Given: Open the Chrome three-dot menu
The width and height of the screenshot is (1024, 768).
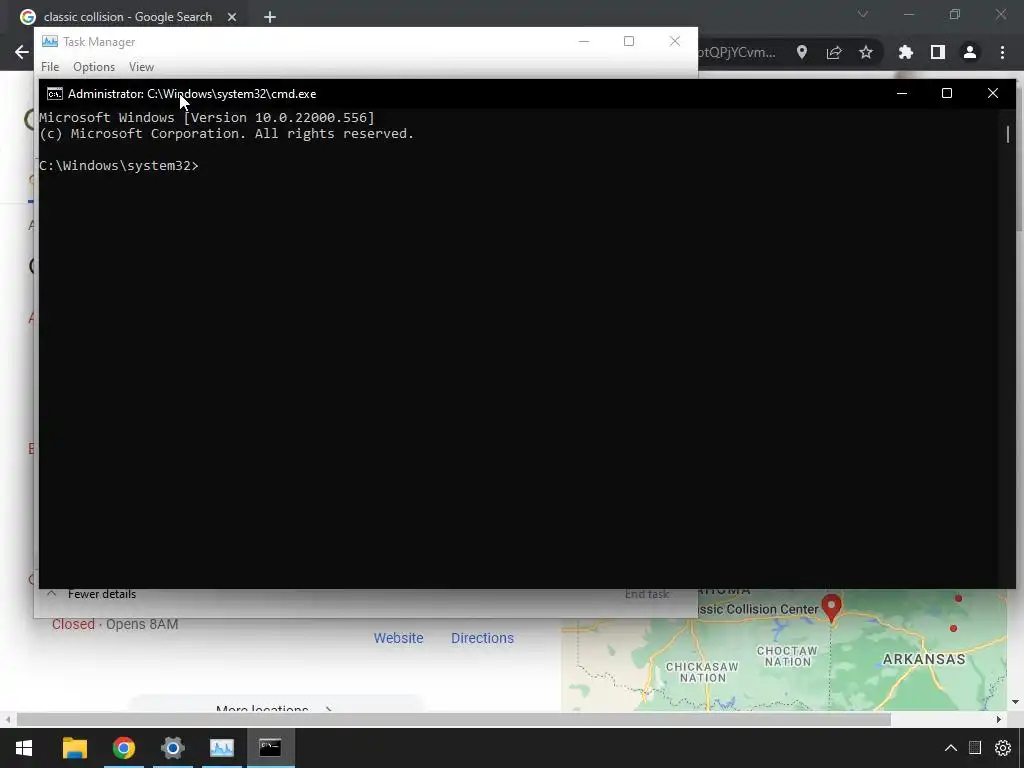Looking at the screenshot, I should [1002, 52].
